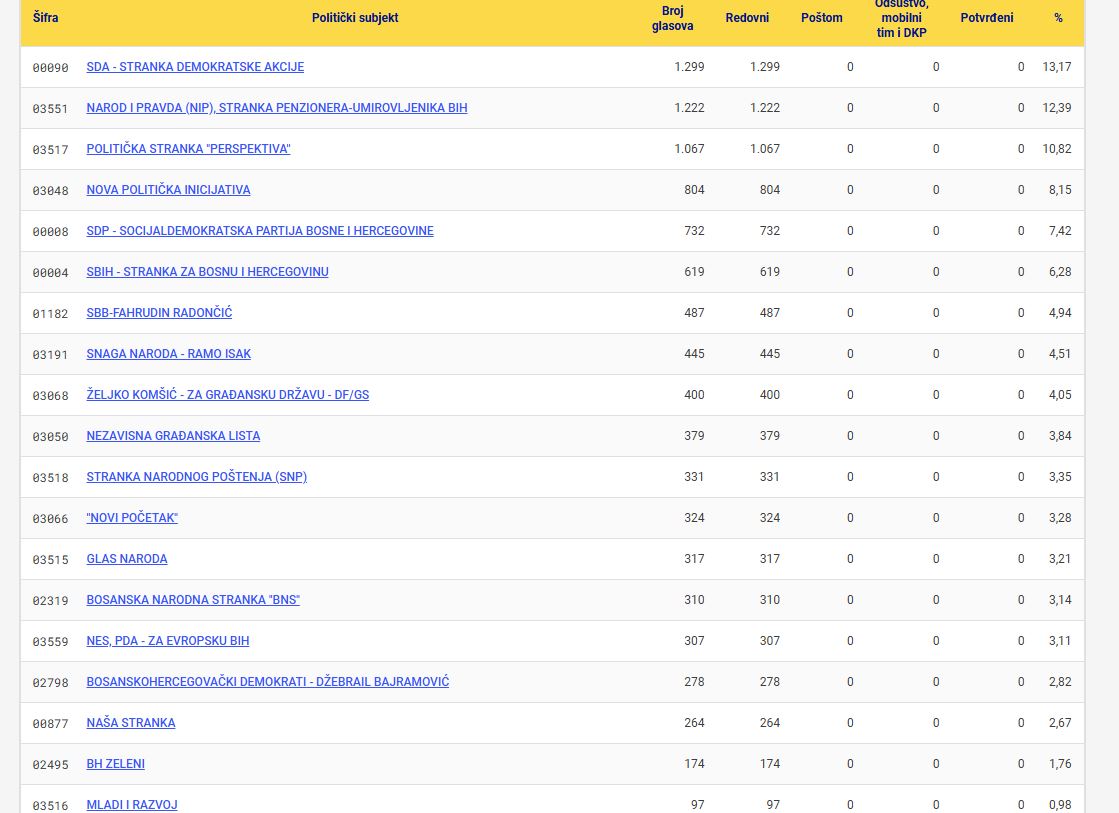Screen dimensions: 1119x813
Task: Open BH Zeleni link
Action: click(x=116, y=764)
